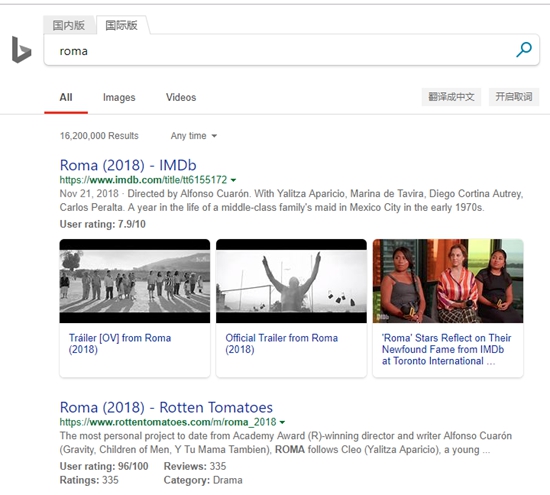550x495 pixels.
Task: Open the Images results tab
Action: [x=119, y=97]
